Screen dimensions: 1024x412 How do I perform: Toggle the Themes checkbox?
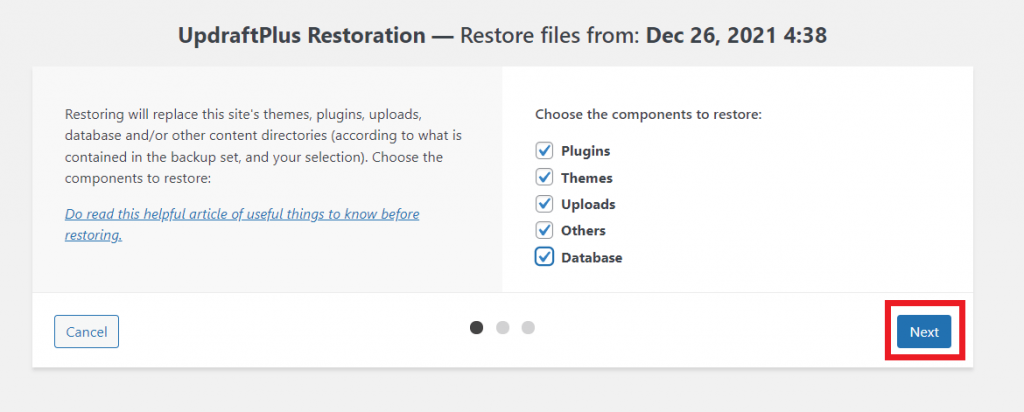(x=544, y=178)
